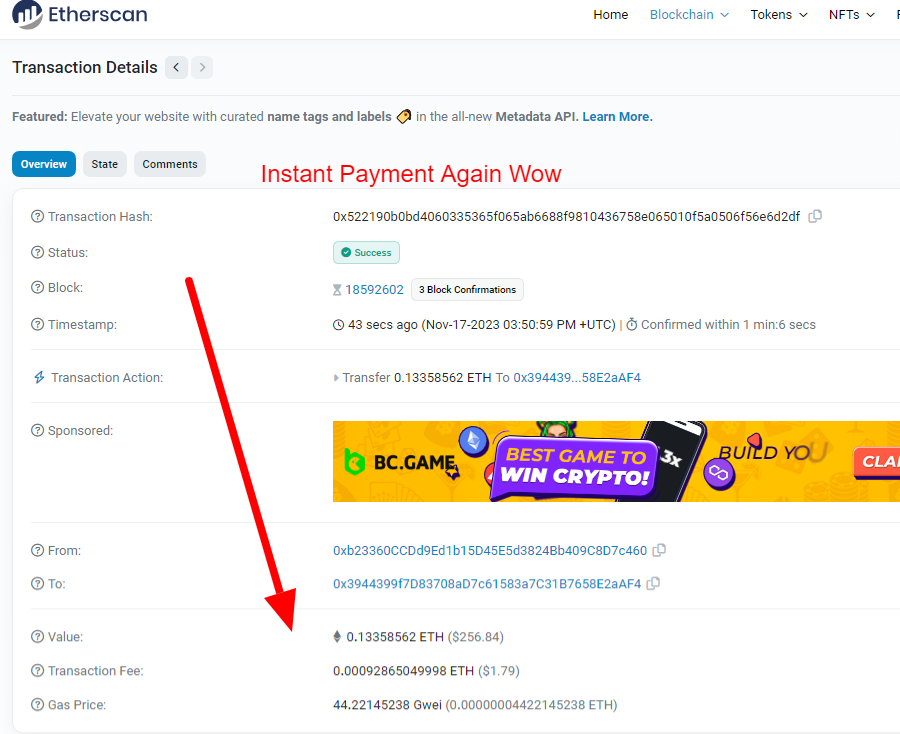The image size is (900, 734).
Task: Click the Transaction Details heading
Action: point(85,68)
